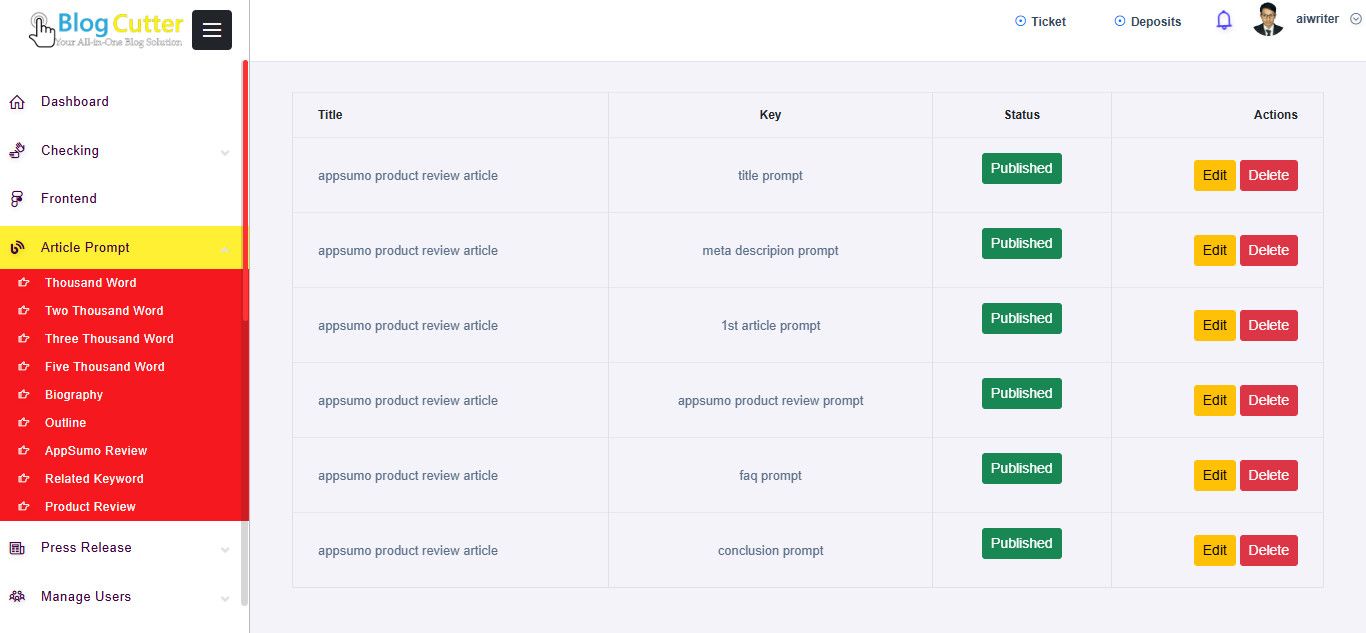
Task: Open the aiwriter profile avatar
Action: point(1268,20)
